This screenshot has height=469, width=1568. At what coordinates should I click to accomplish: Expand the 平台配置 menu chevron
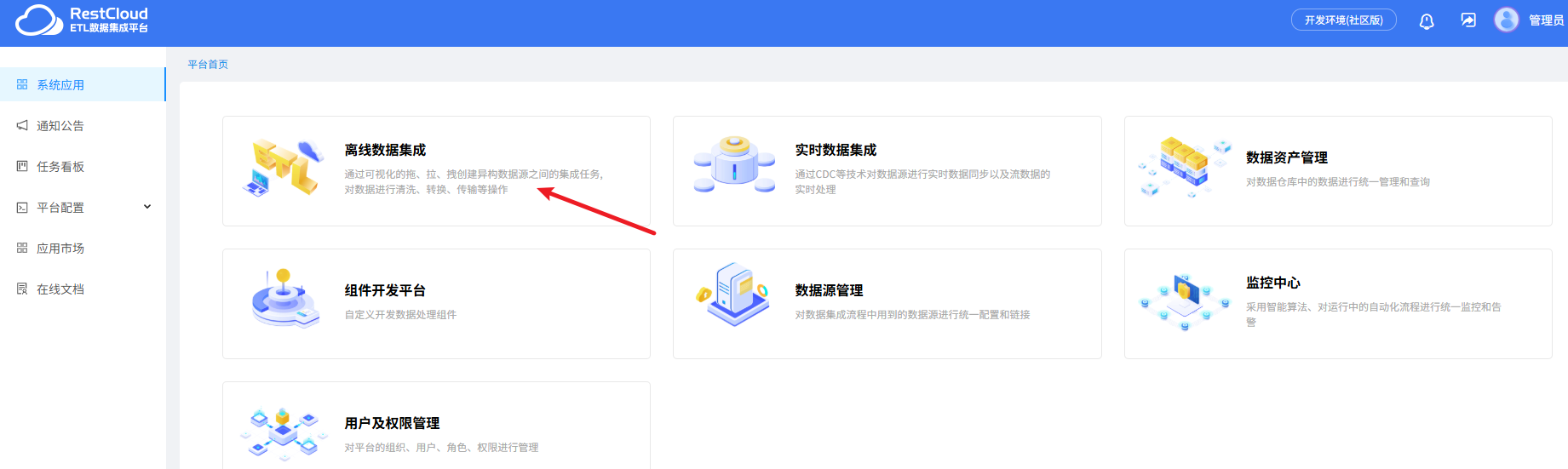[147, 207]
